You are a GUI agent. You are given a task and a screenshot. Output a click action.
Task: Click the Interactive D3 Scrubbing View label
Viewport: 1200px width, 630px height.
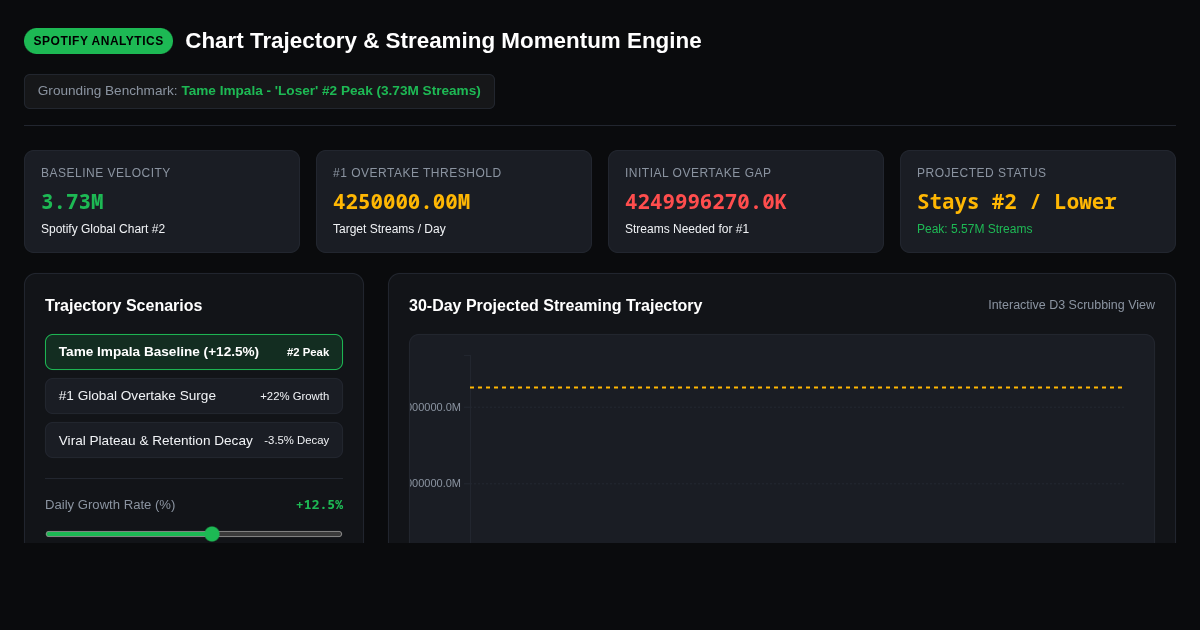(1071, 305)
